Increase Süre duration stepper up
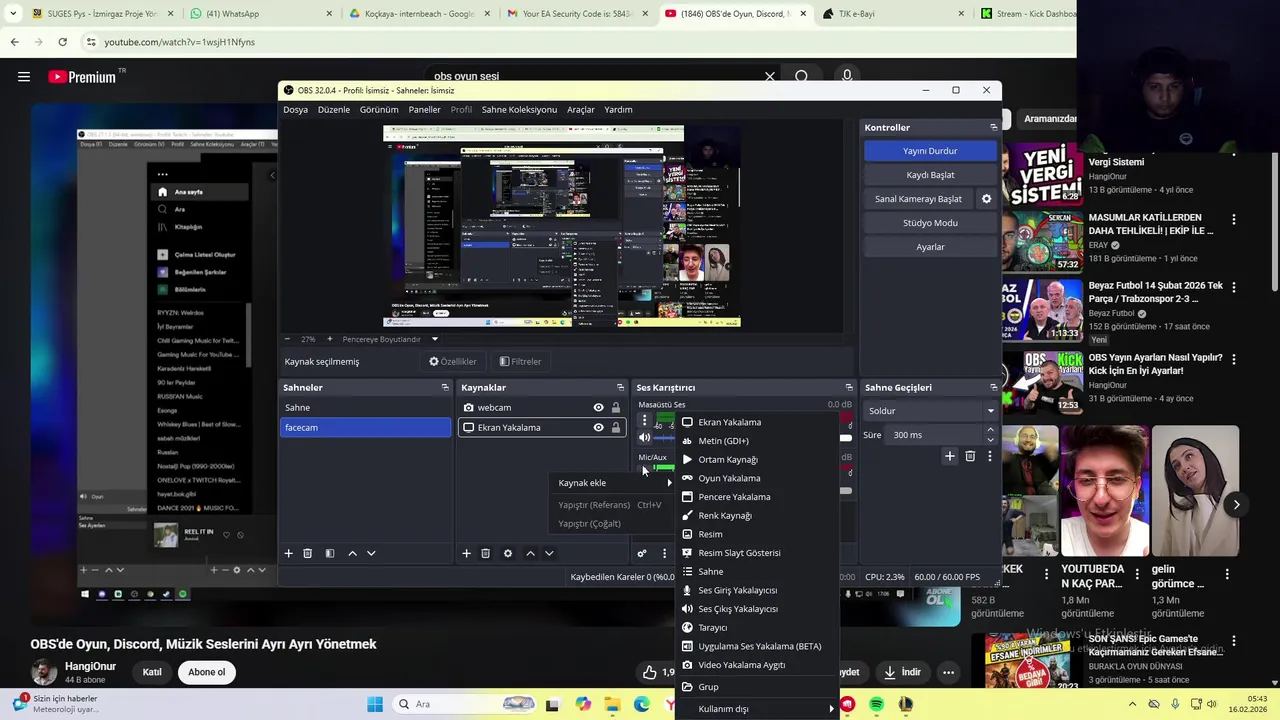Viewport: 1280px width, 720px height. coord(990,430)
